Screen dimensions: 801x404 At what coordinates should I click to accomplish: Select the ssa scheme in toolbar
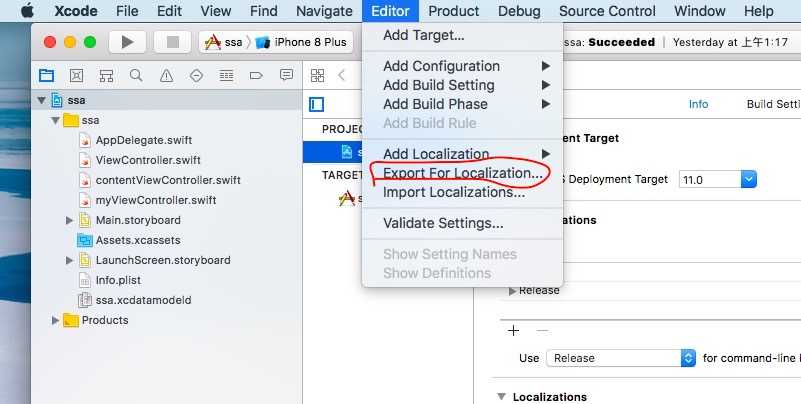click(223, 42)
